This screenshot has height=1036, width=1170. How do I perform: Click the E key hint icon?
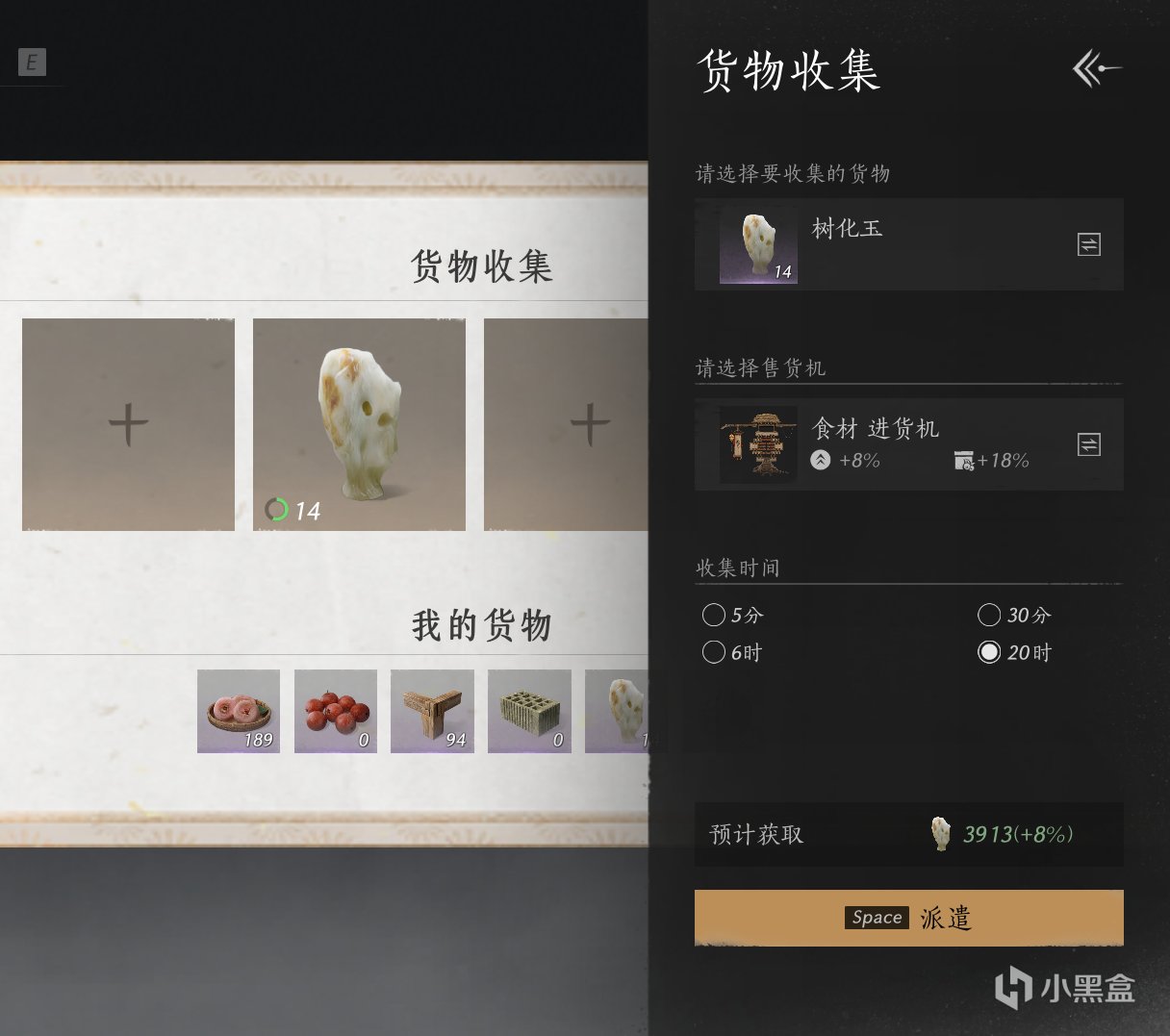[x=32, y=63]
